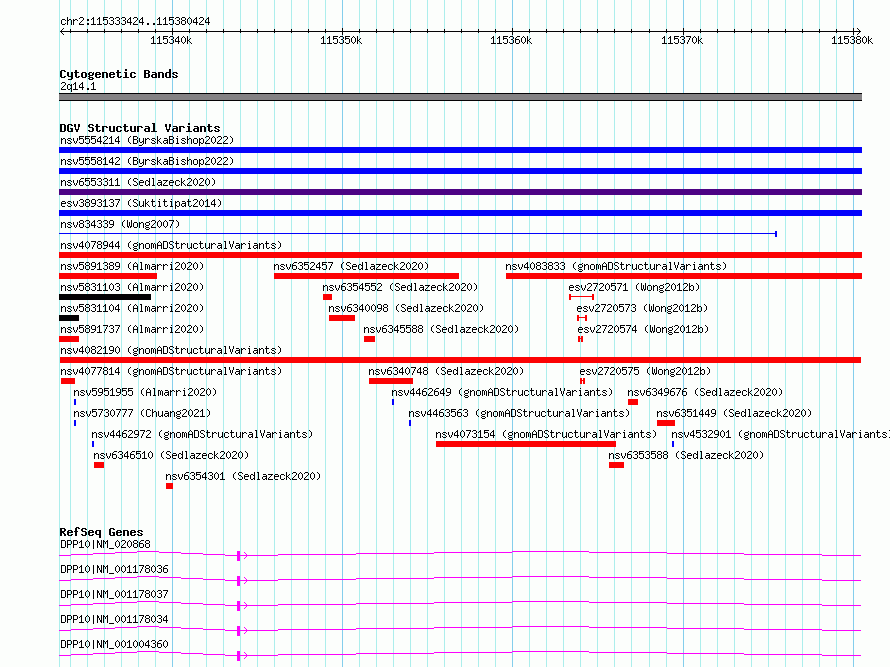
Task: Click the nsv5951955 (Almarri2020) label
Action: [145, 392]
